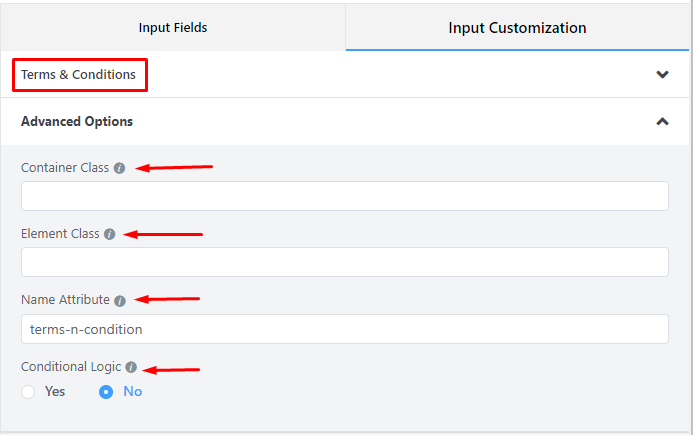Image resolution: width=693 pixels, height=435 pixels.
Task: Click the Conditional Logic info icon
Action: [x=131, y=367]
